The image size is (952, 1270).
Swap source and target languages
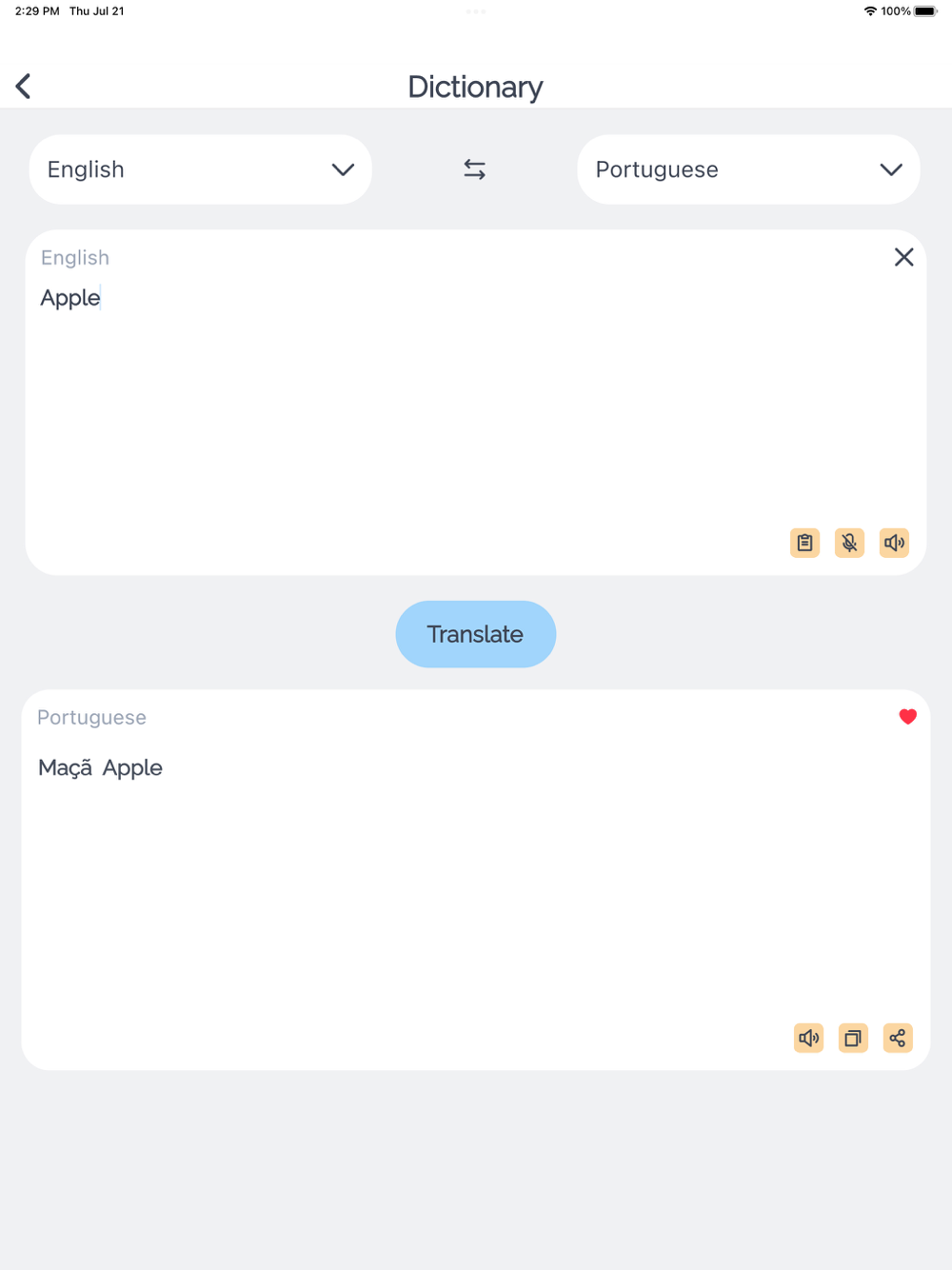pos(474,169)
